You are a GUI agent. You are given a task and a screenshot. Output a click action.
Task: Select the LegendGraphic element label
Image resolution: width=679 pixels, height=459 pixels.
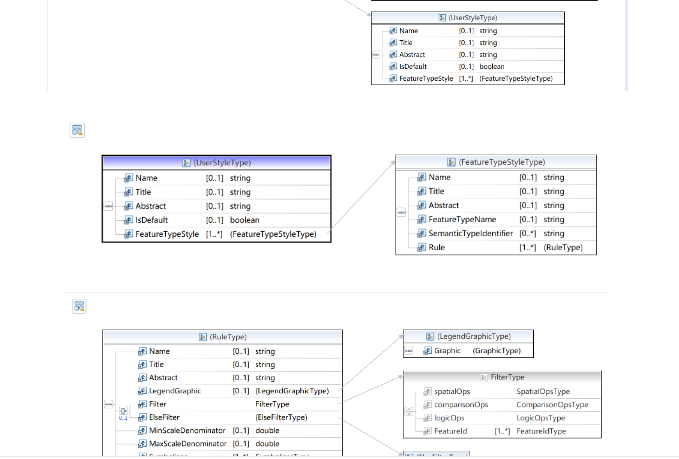coord(175,391)
